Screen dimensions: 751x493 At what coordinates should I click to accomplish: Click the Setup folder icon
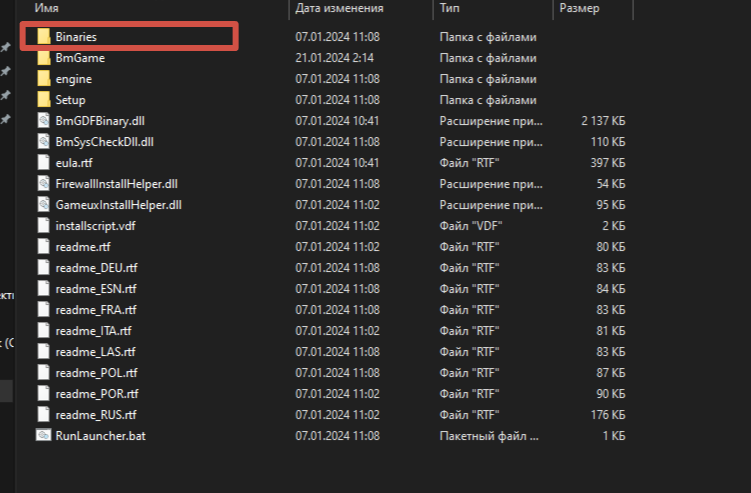click(x=43, y=100)
